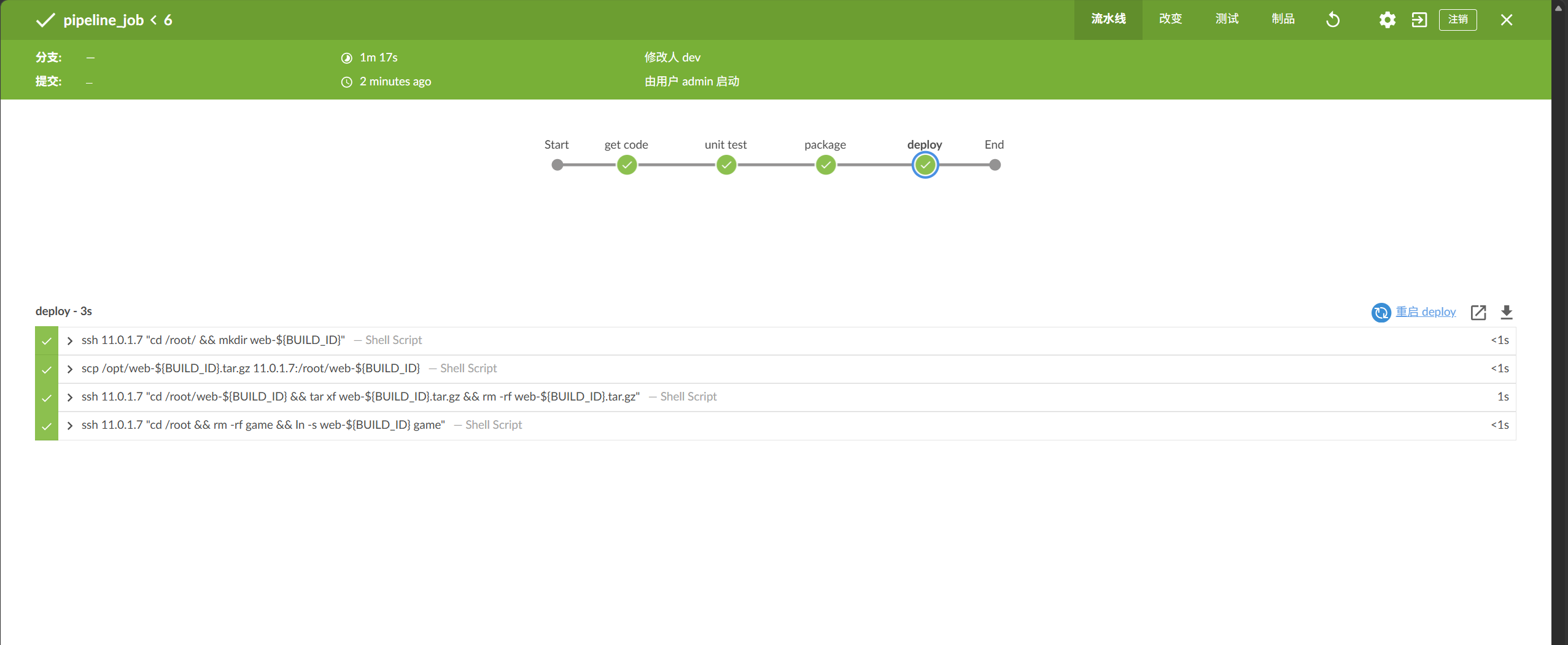
Task: Expand the tar xf extraction step
Action: point(70,397)
